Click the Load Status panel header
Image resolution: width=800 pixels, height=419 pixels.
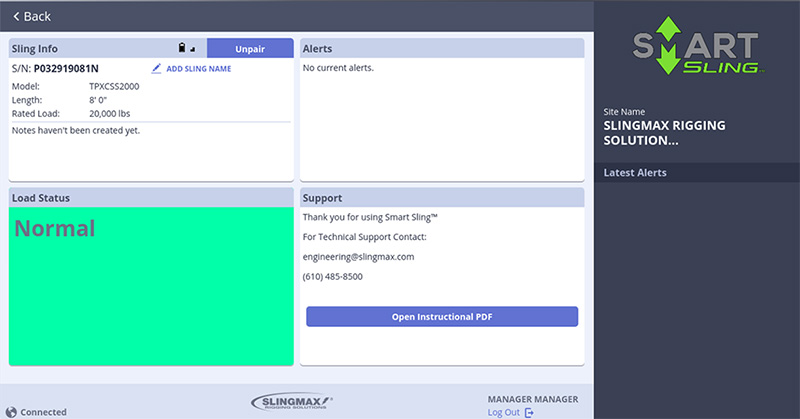tap(151, 198)
